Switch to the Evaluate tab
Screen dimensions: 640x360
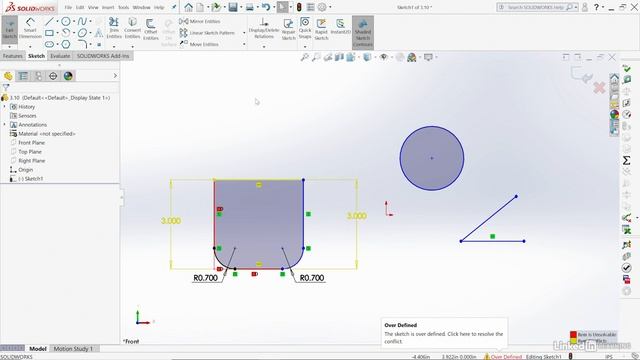[60, 56]
